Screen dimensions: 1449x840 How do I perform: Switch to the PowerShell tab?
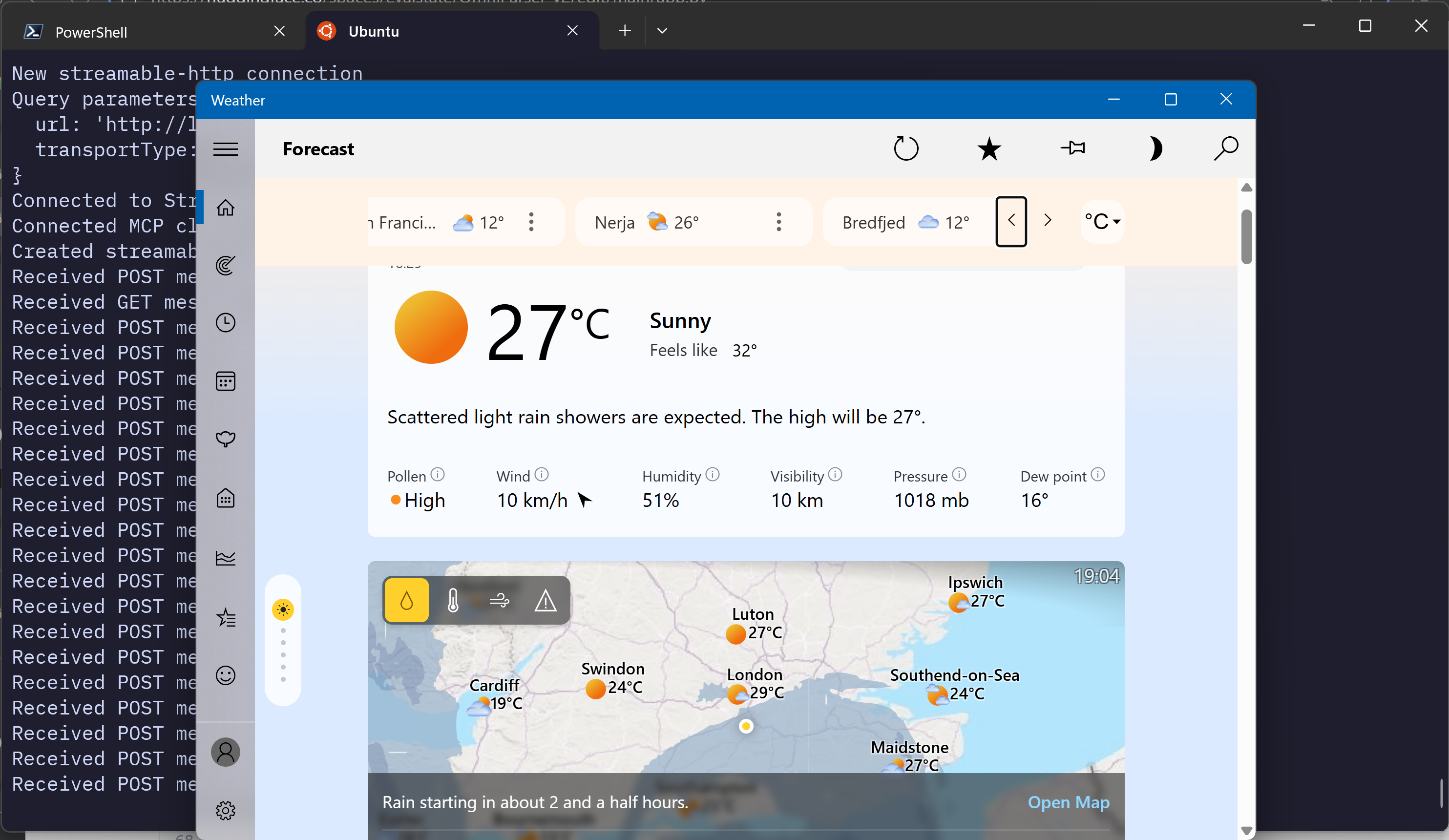pos(92,32)
